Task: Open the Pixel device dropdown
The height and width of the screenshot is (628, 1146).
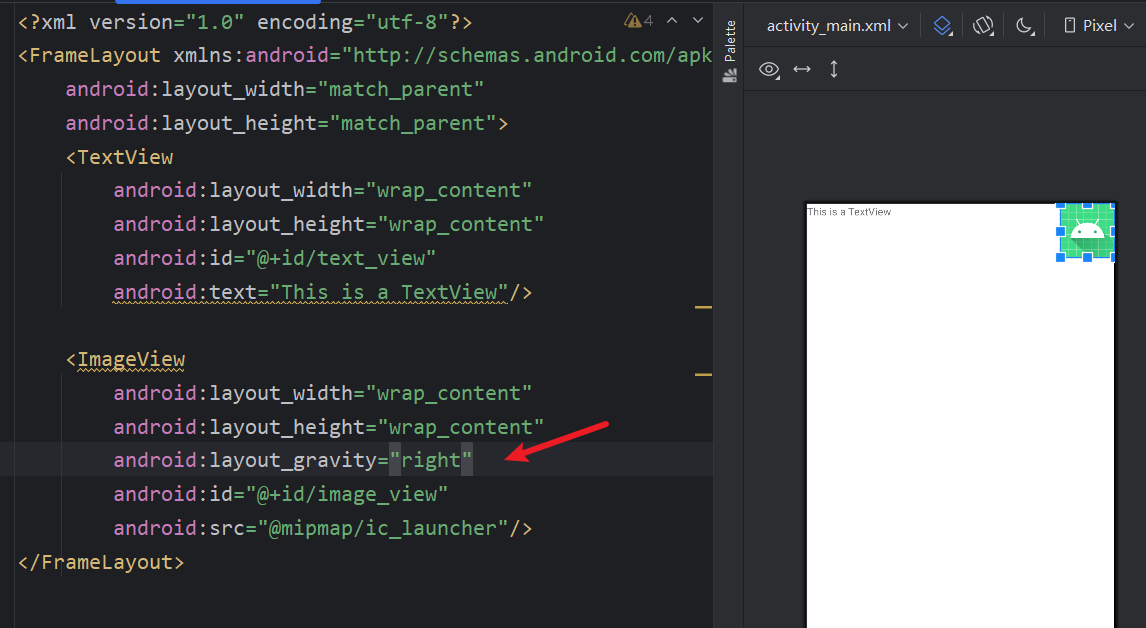Action: point(1099,26)
